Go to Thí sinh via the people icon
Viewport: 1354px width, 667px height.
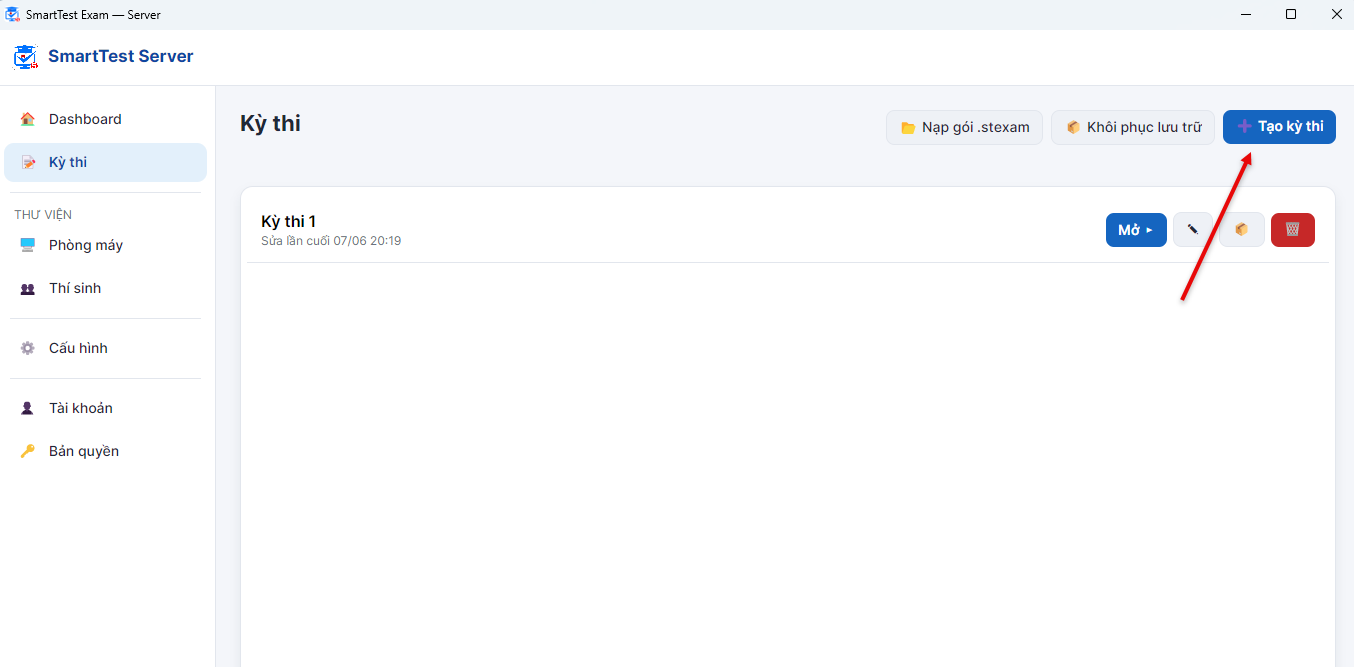pos(28,288)
